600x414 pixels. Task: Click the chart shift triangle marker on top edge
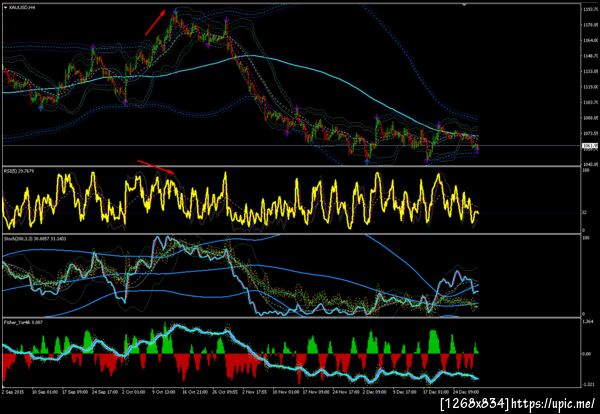point(464,5)
